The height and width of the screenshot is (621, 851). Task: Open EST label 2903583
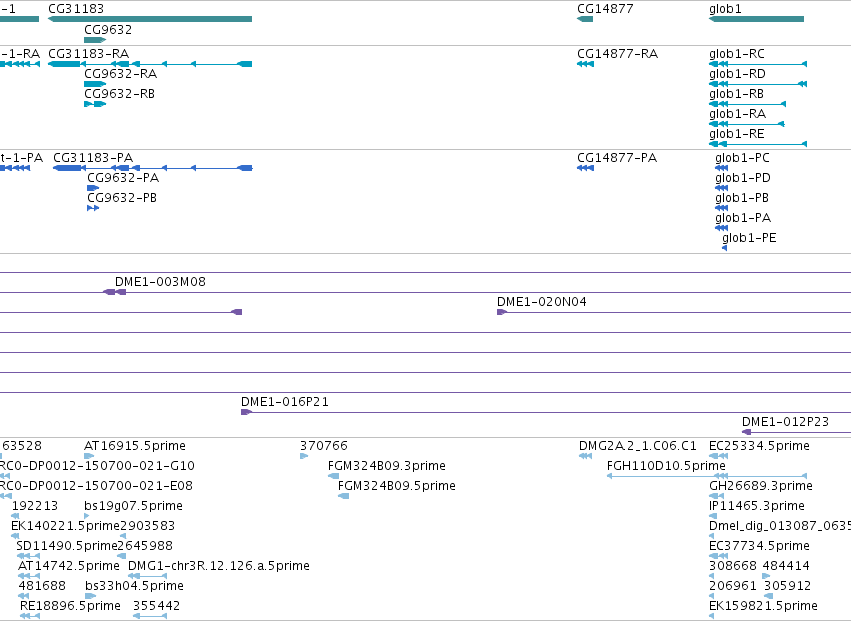[x=148, y=526]
